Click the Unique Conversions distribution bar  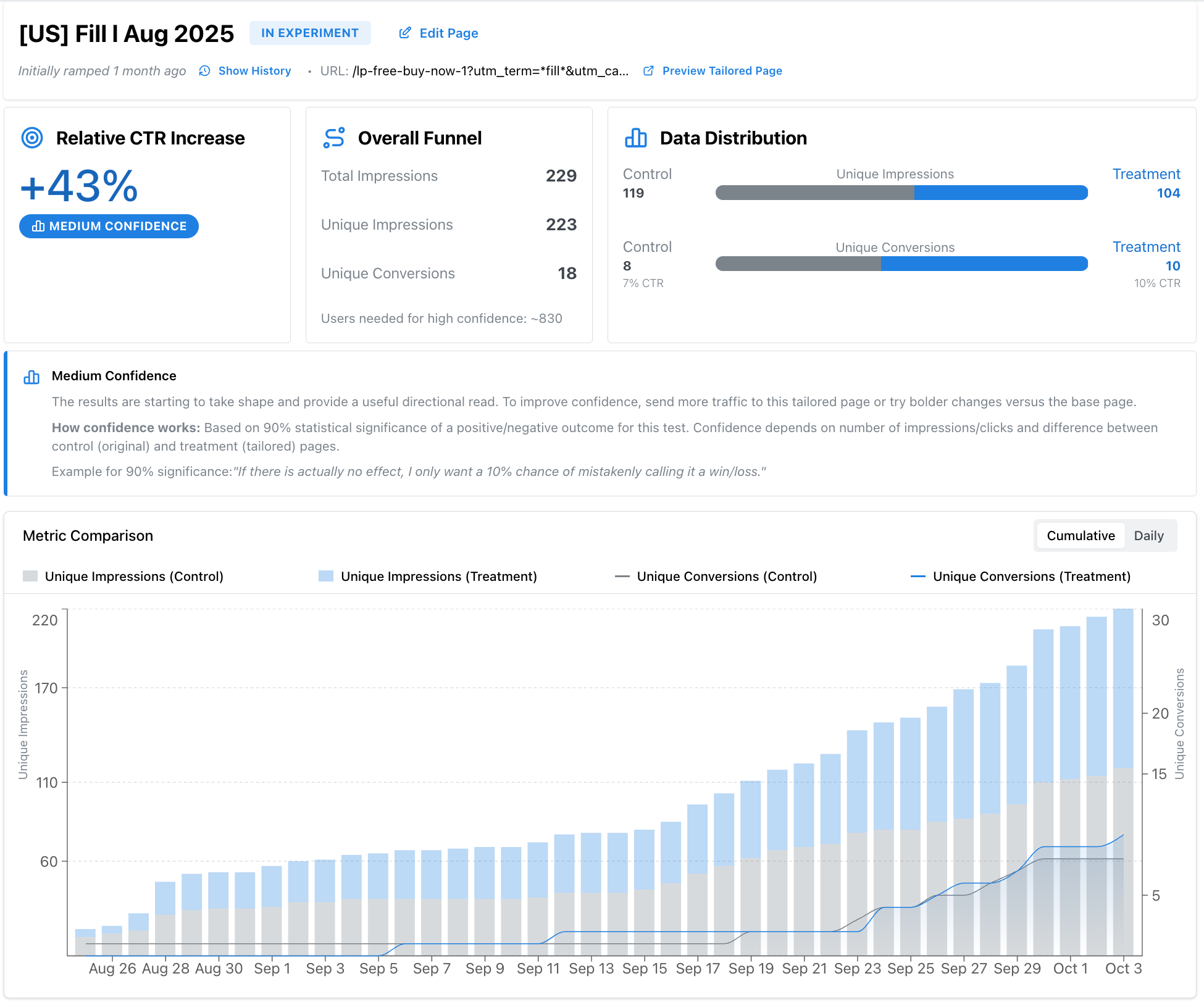click(901, 264)
